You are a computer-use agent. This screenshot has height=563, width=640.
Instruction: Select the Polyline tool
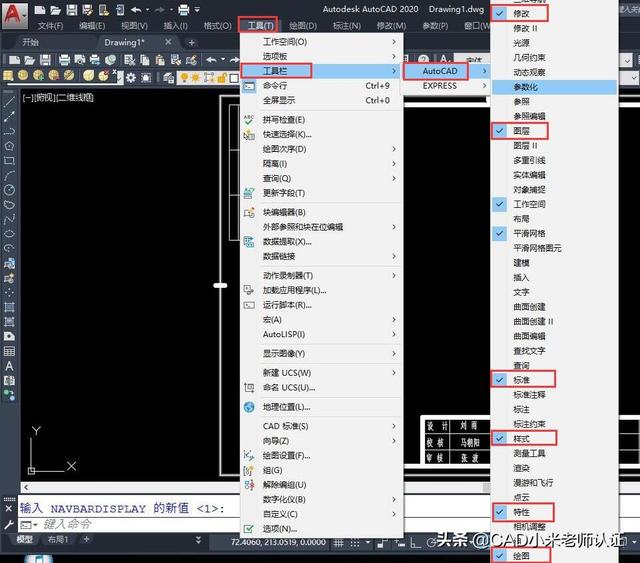pos(9,131)
